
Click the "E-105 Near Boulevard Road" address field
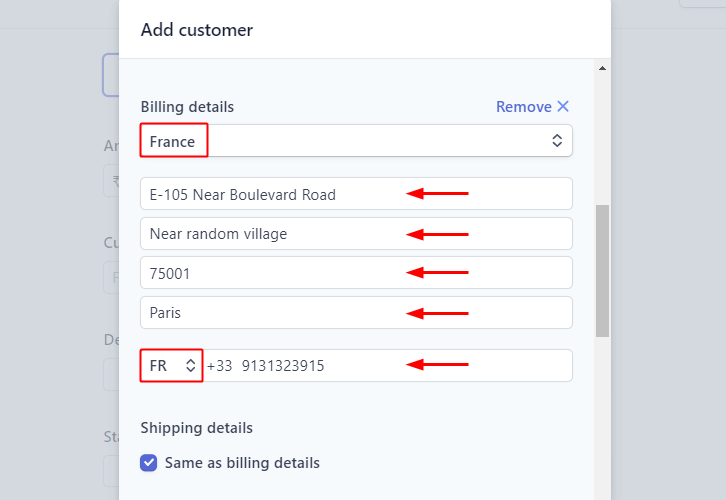(356, 194)
